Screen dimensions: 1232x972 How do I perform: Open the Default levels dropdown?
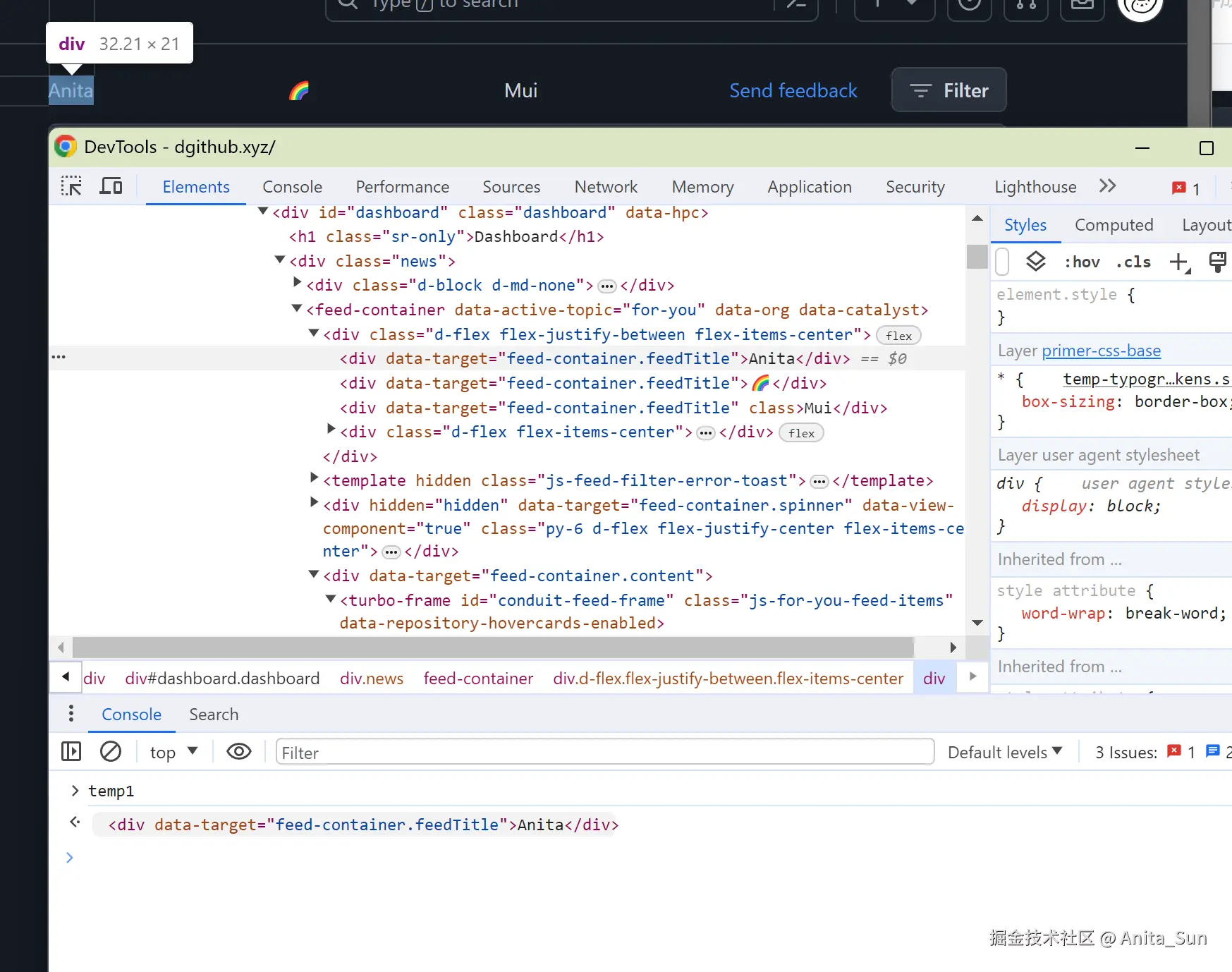click(x=1004, y=753)
